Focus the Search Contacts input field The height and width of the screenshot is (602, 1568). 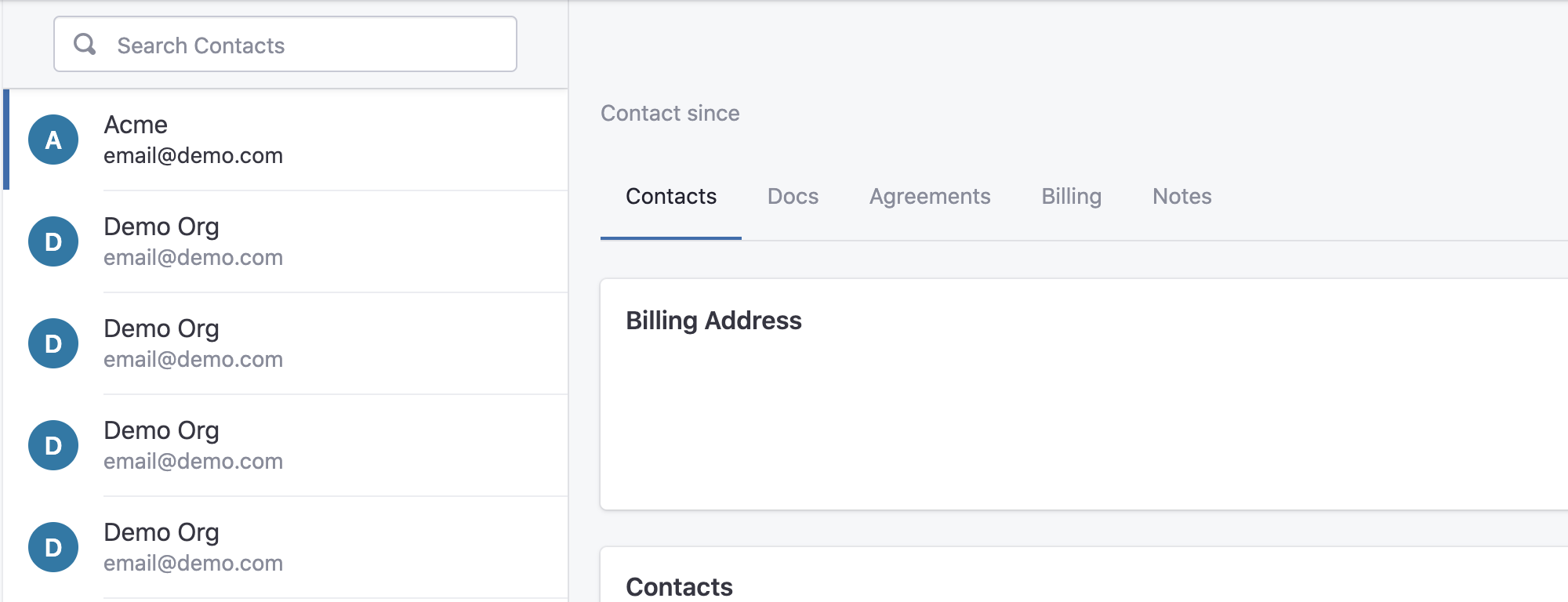[285, 45]
